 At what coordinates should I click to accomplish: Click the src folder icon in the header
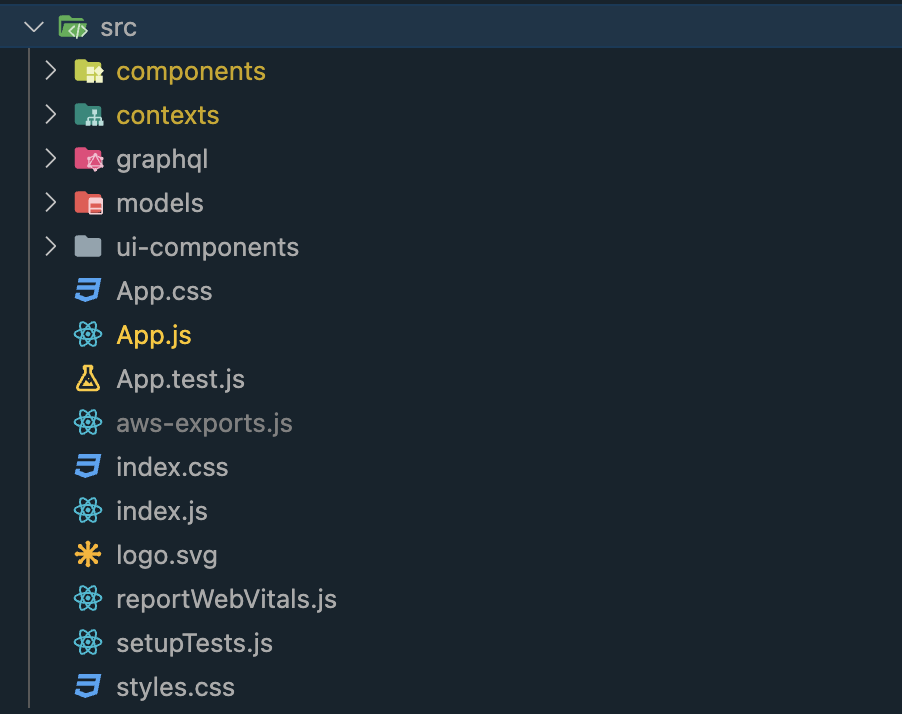click(x=71, y=26)
